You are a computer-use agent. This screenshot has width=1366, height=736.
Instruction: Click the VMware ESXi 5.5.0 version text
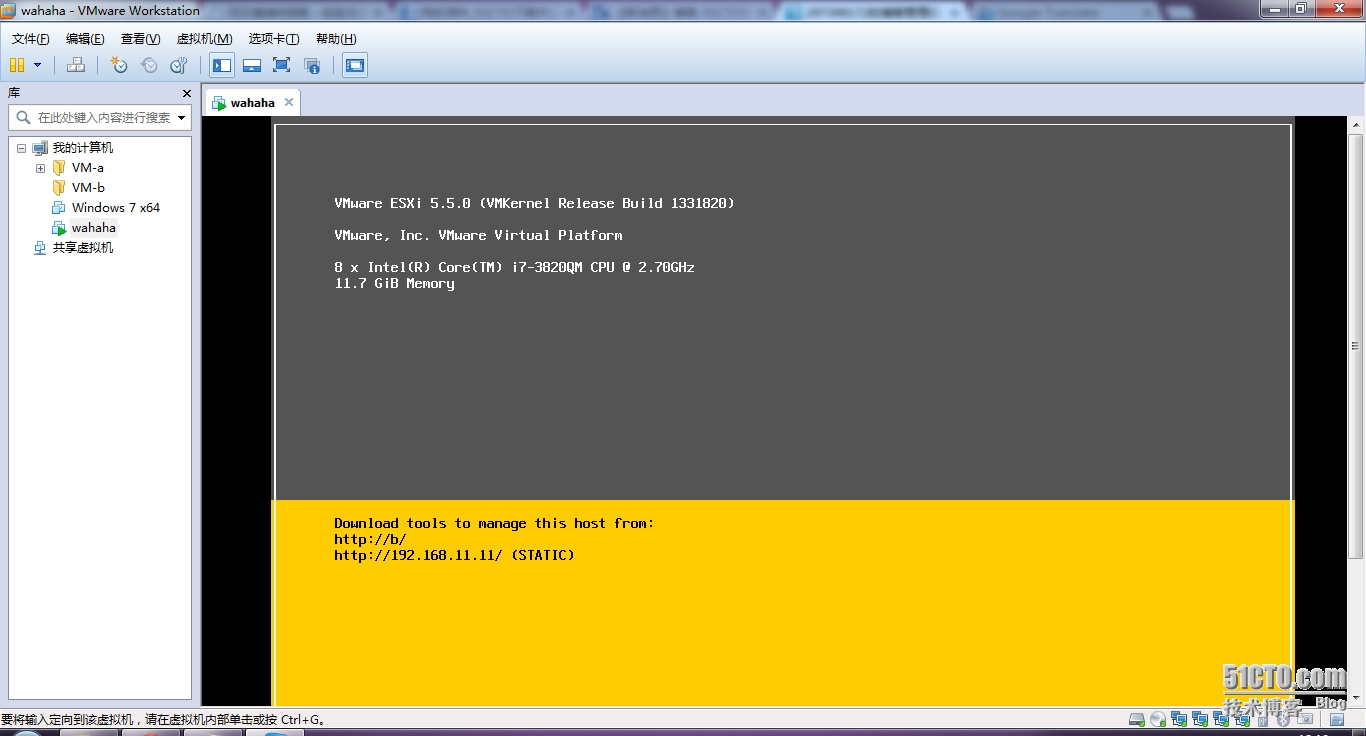(x=534, y=203)
